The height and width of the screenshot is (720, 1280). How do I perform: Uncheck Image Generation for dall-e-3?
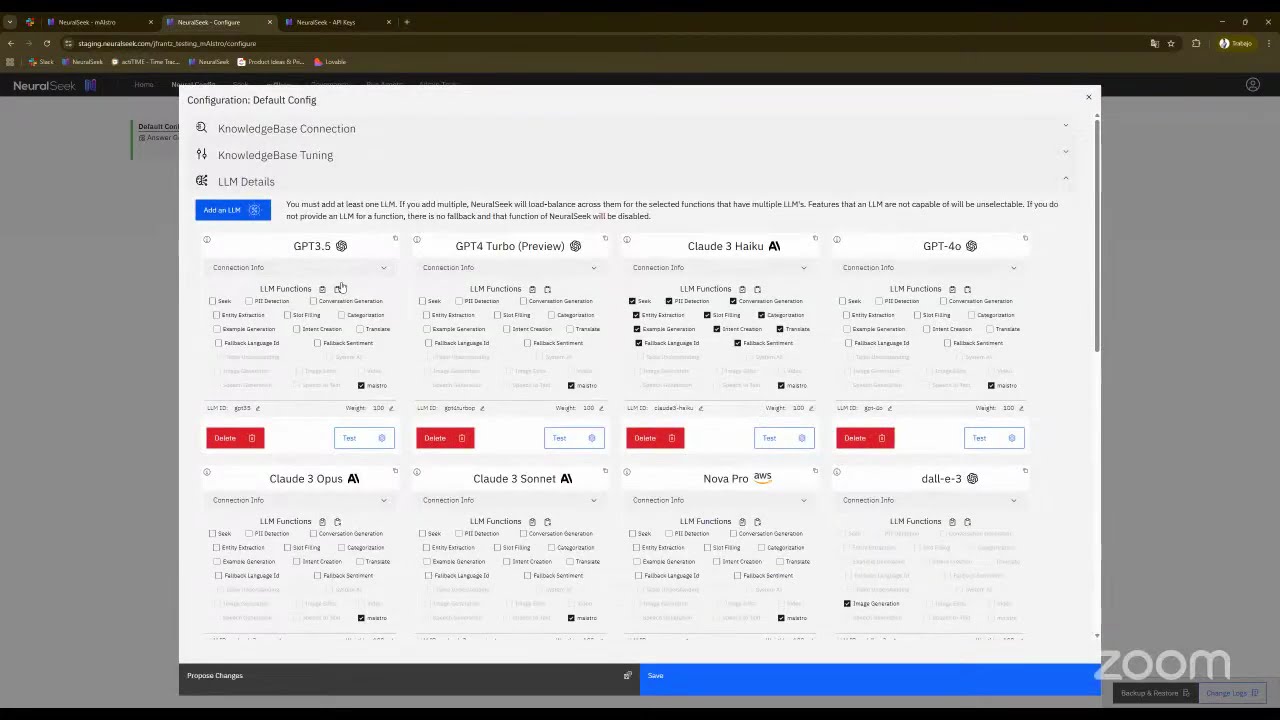coord(847,604)
